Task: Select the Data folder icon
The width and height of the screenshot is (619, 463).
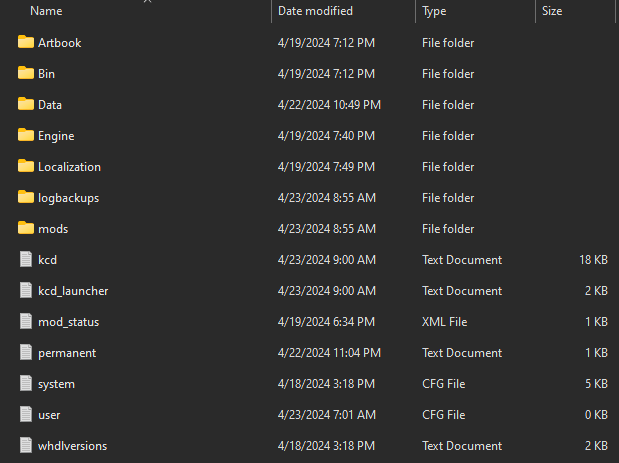Action: 26,104
